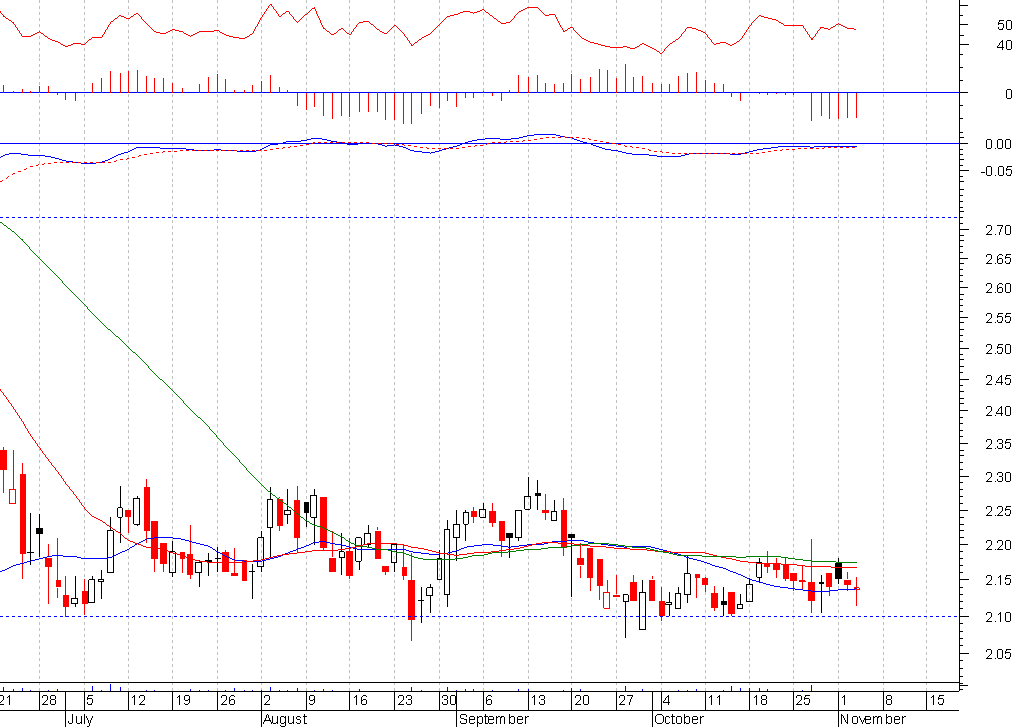This screenshot has width=1016, height=727.
Task: Click the 2.40 price axis value
Action: 999,411
